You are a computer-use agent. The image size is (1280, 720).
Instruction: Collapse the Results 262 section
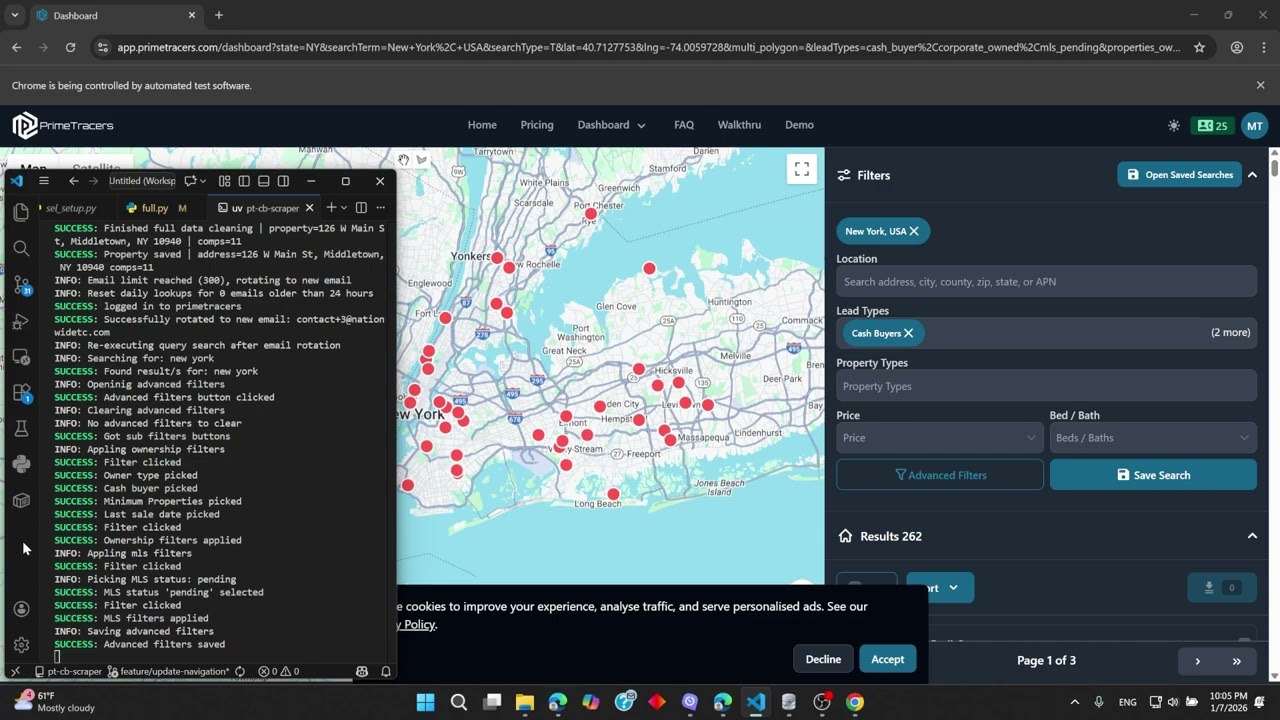click(x=1252, y=536)
